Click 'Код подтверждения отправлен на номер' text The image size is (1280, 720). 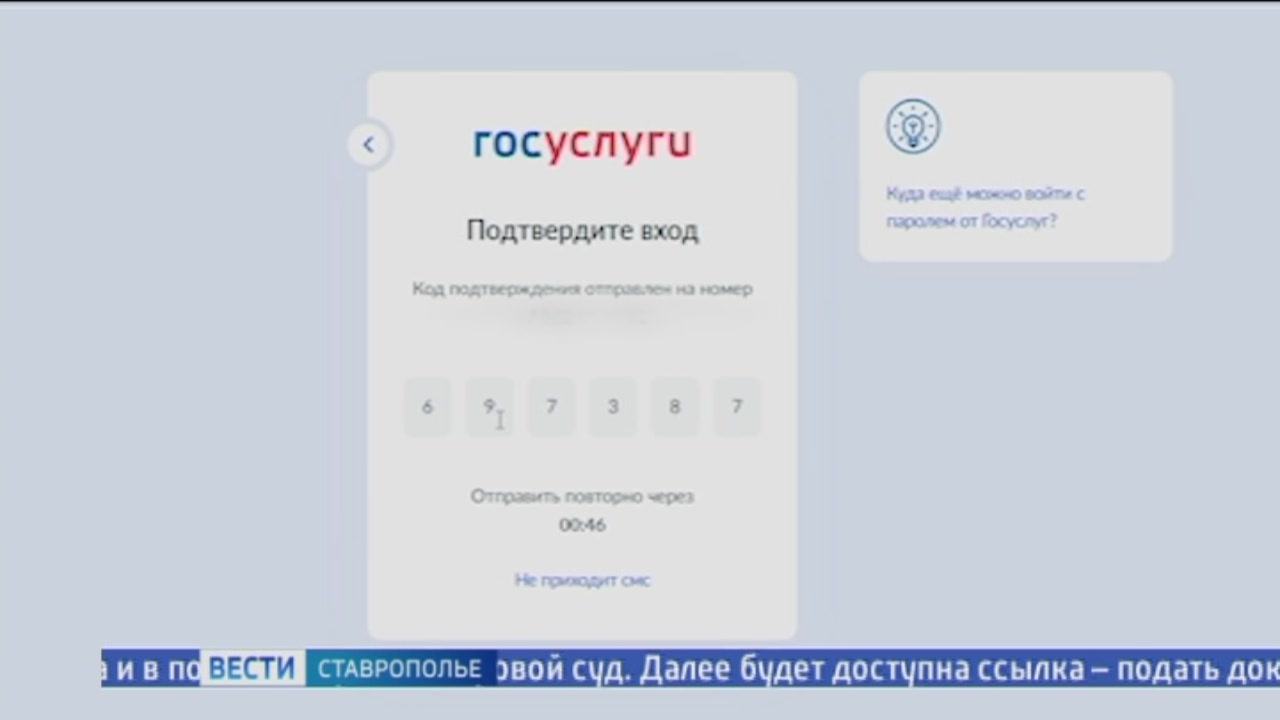(582, 289)
